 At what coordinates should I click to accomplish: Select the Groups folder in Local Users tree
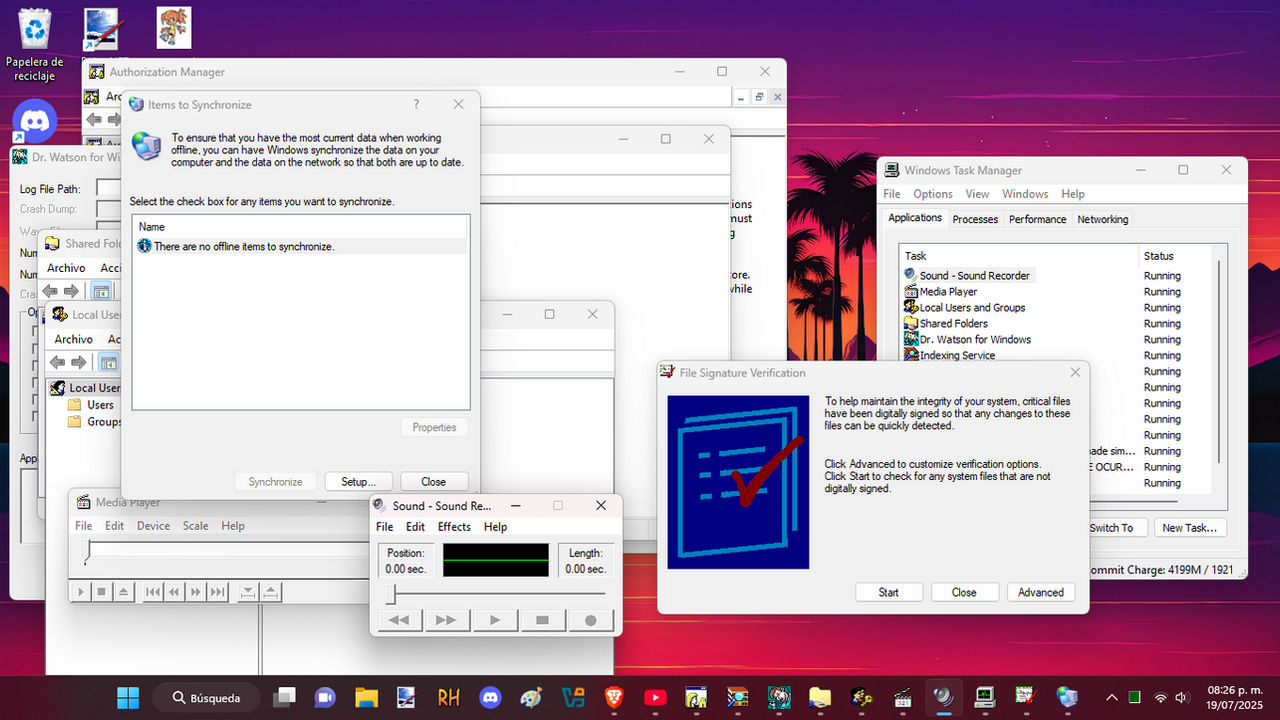95,422
